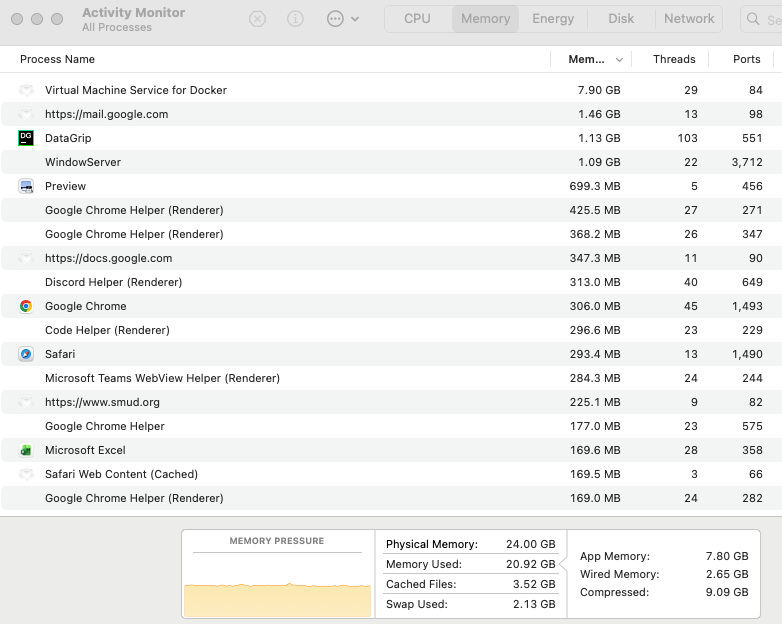Viewport: 782px width, 624px height.
Task: Click inside the search field
Action: click(762, 19)
